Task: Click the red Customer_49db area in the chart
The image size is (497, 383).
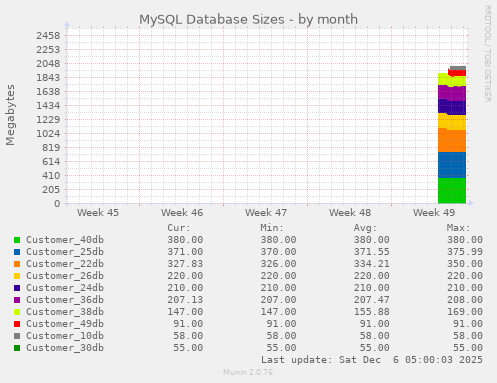Action: tap(457, 73)
